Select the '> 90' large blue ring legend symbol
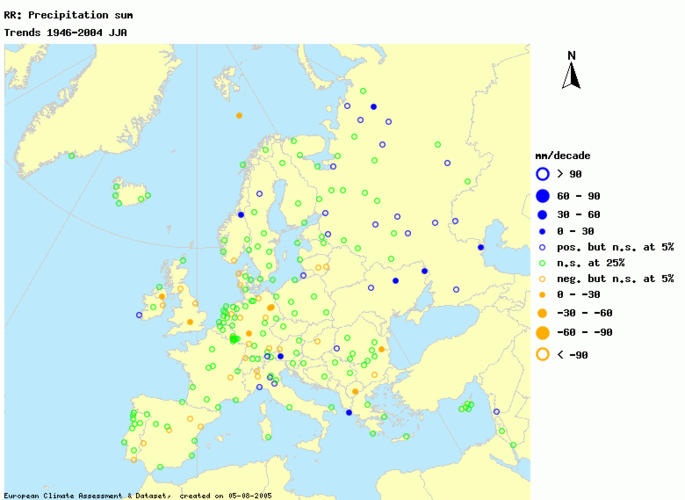 [541, 174]
